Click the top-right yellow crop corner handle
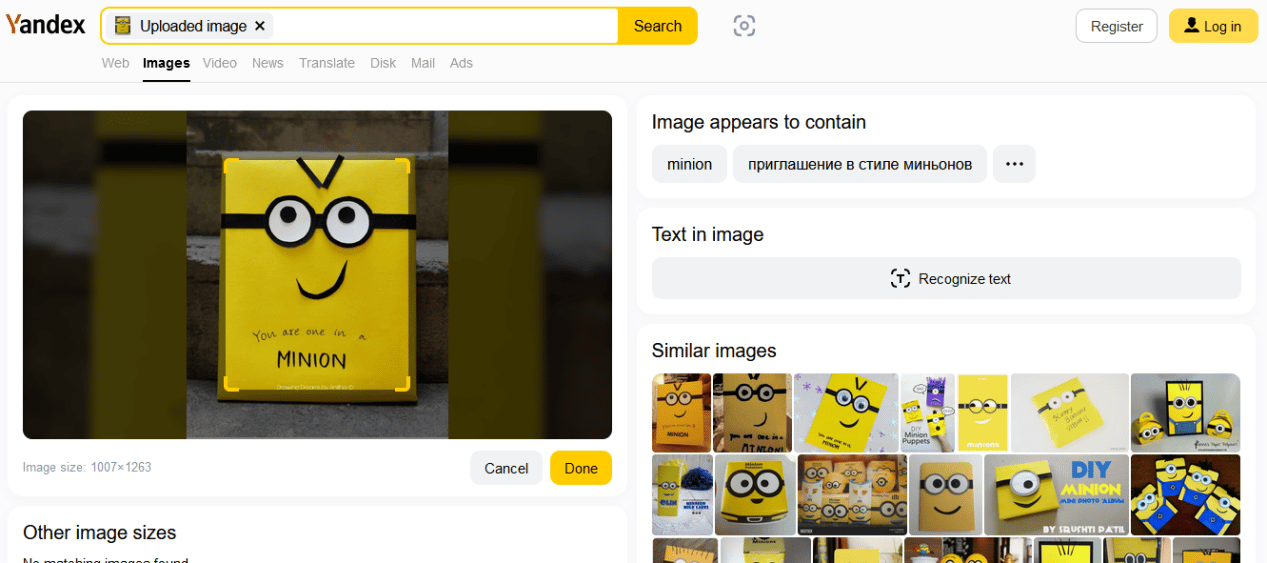Screen dimensions: 1267x563 coord(402,166)
